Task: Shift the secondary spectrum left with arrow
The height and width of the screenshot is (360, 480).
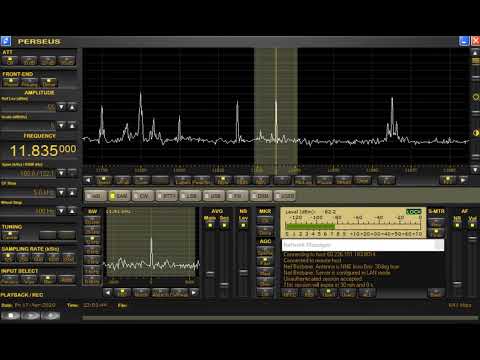Action: 107,292
